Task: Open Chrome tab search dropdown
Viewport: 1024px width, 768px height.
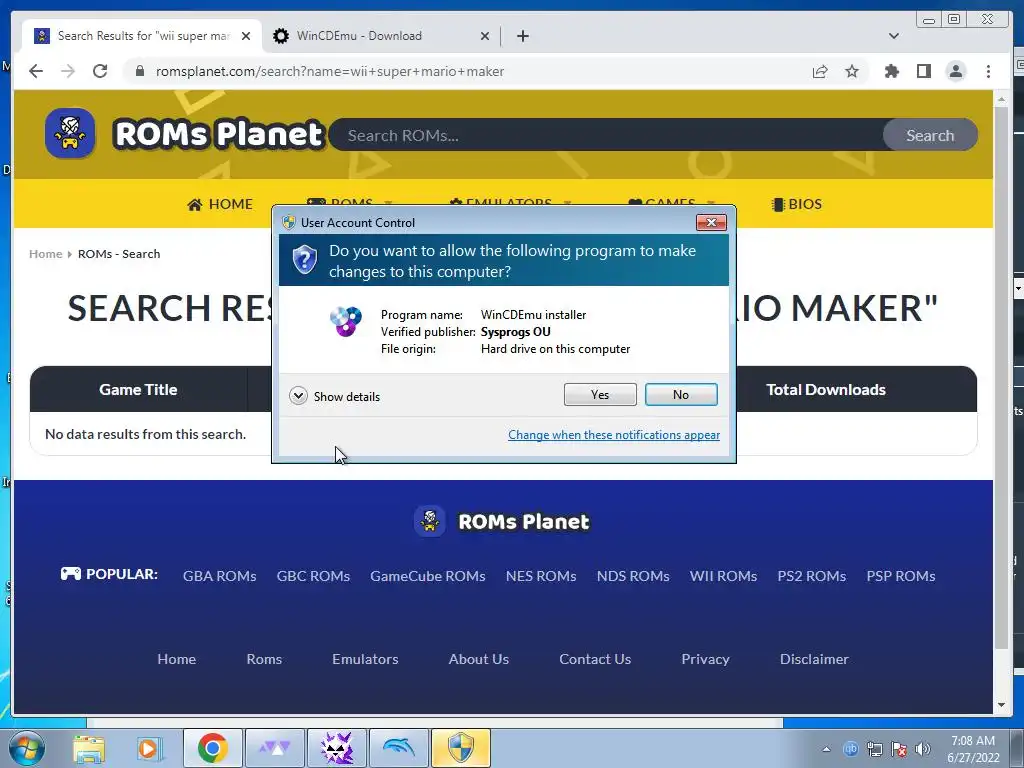Action: tap(893, 36)
